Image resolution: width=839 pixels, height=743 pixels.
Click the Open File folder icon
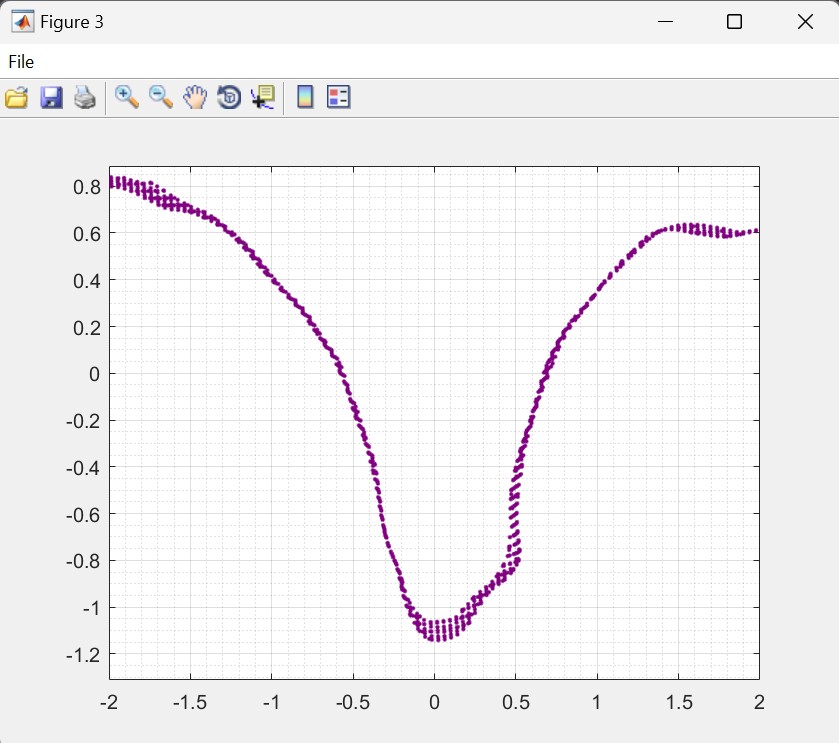pos(17,97)
